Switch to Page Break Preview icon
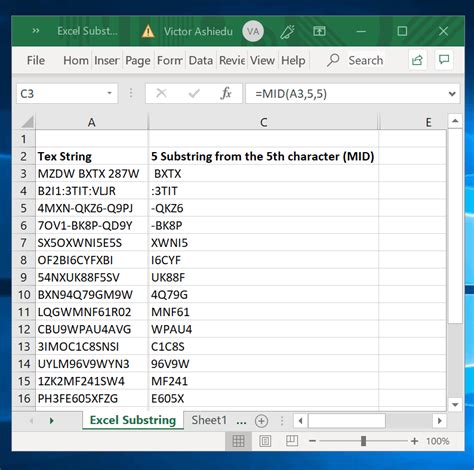Screen dimensions: 474x470 click(x=292, y=441)
